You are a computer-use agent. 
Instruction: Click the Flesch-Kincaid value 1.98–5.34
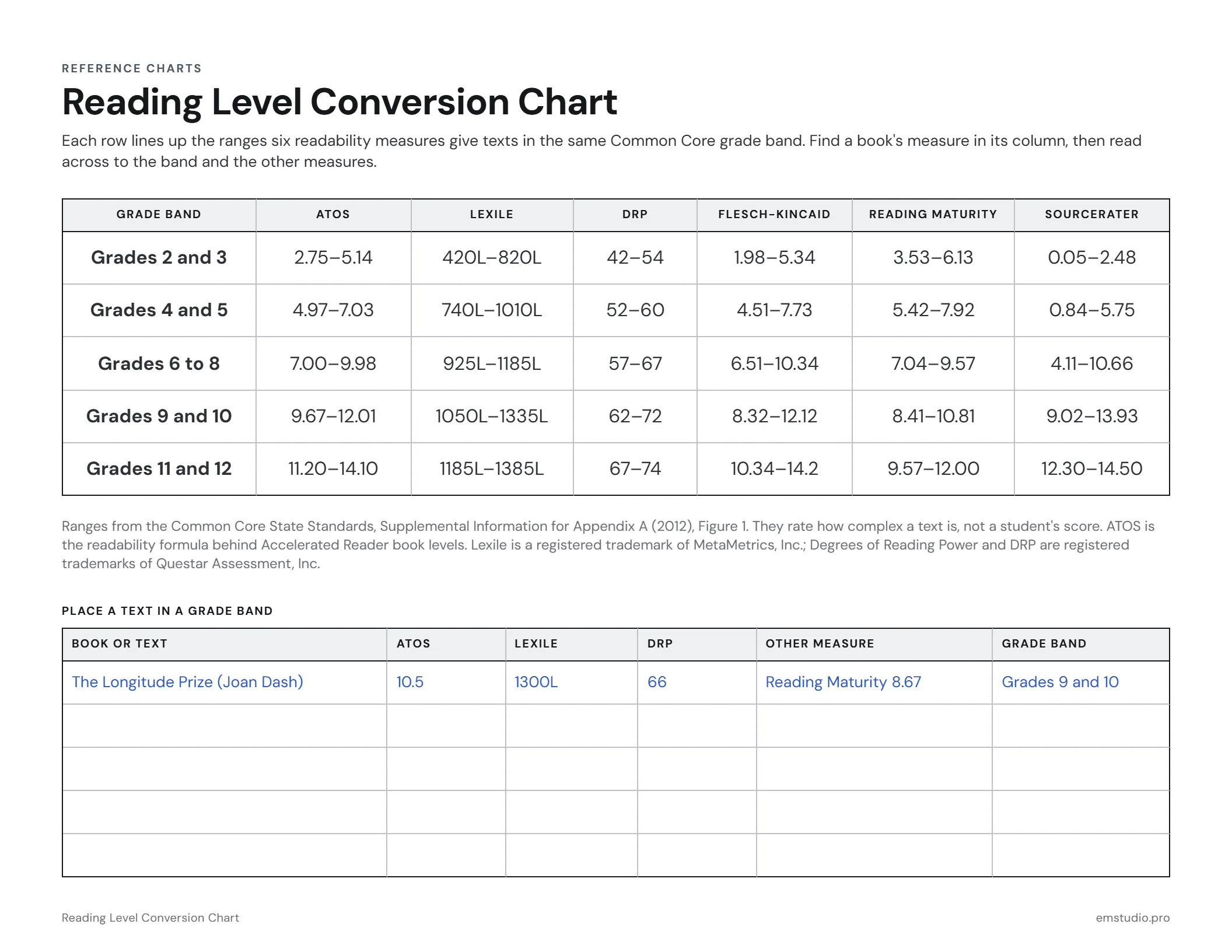tap(774, 257)
